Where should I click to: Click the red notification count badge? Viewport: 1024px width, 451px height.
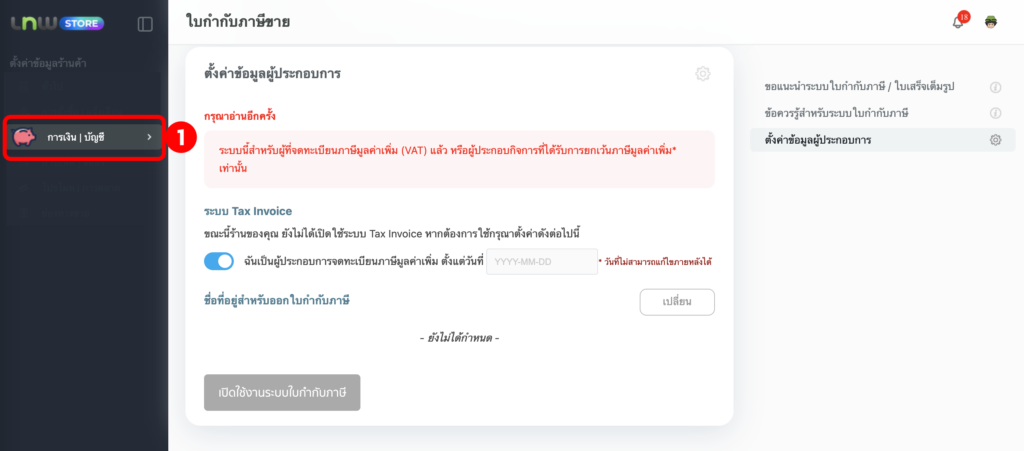[x=964, y=16]
